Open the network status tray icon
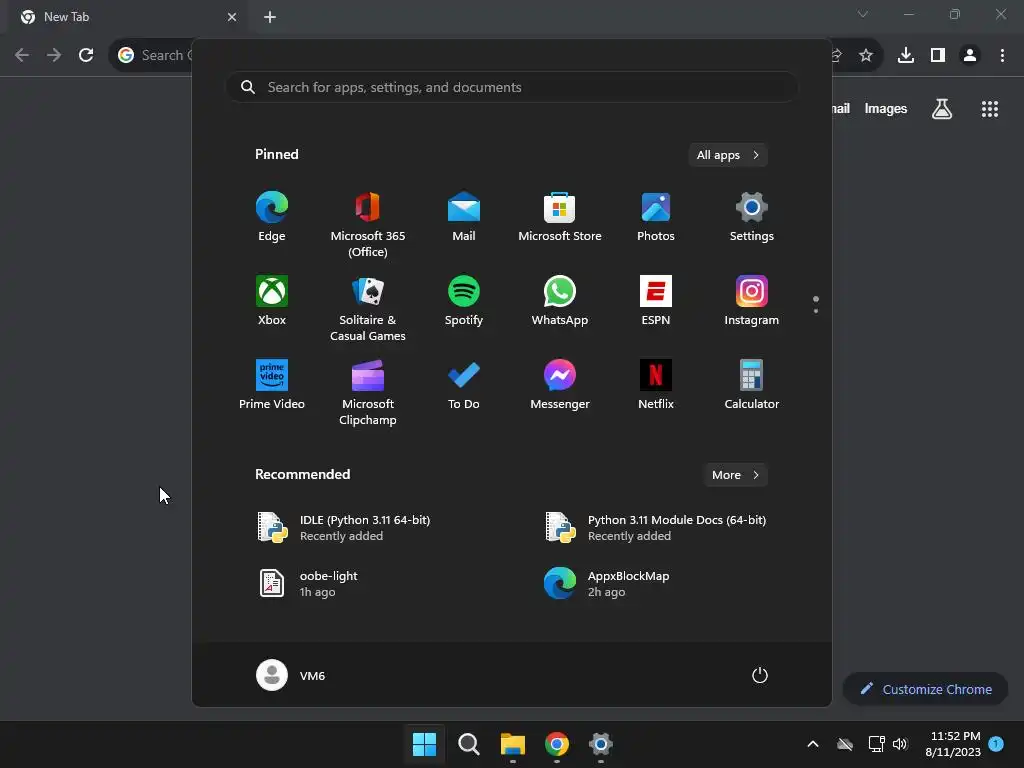 [x=876, y=744]
